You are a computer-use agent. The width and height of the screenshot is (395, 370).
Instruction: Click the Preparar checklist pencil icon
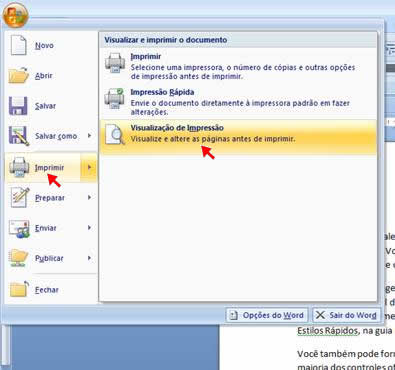[20, 197]
